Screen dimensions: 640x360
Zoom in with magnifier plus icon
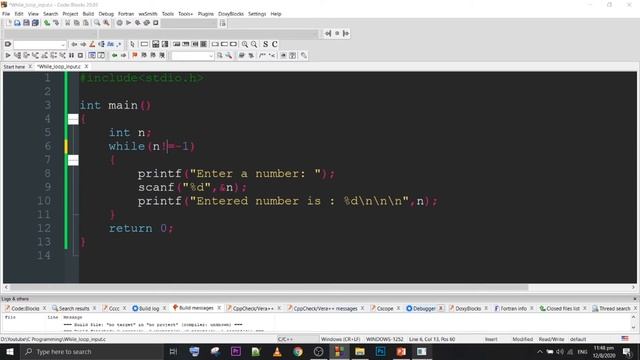[244, 44]
